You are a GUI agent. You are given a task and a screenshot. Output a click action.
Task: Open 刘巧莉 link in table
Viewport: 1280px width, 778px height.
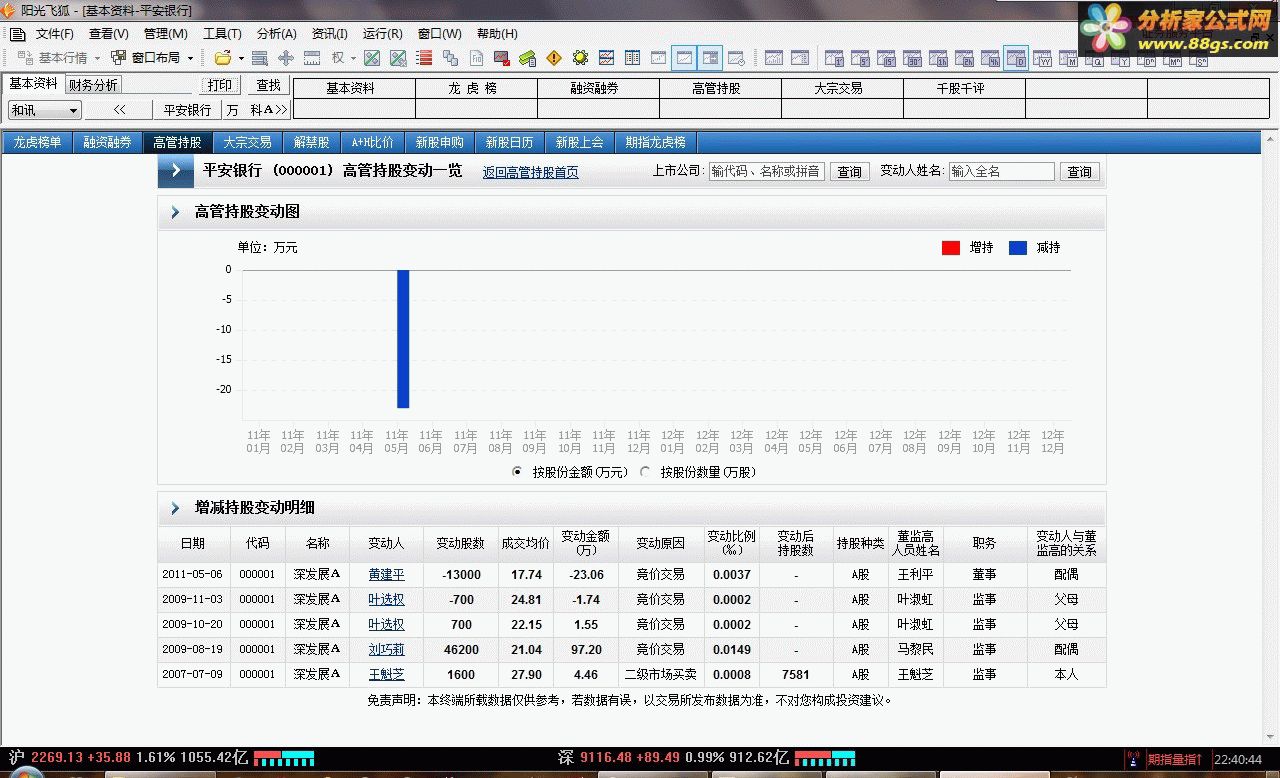click(x=386, y=650)
